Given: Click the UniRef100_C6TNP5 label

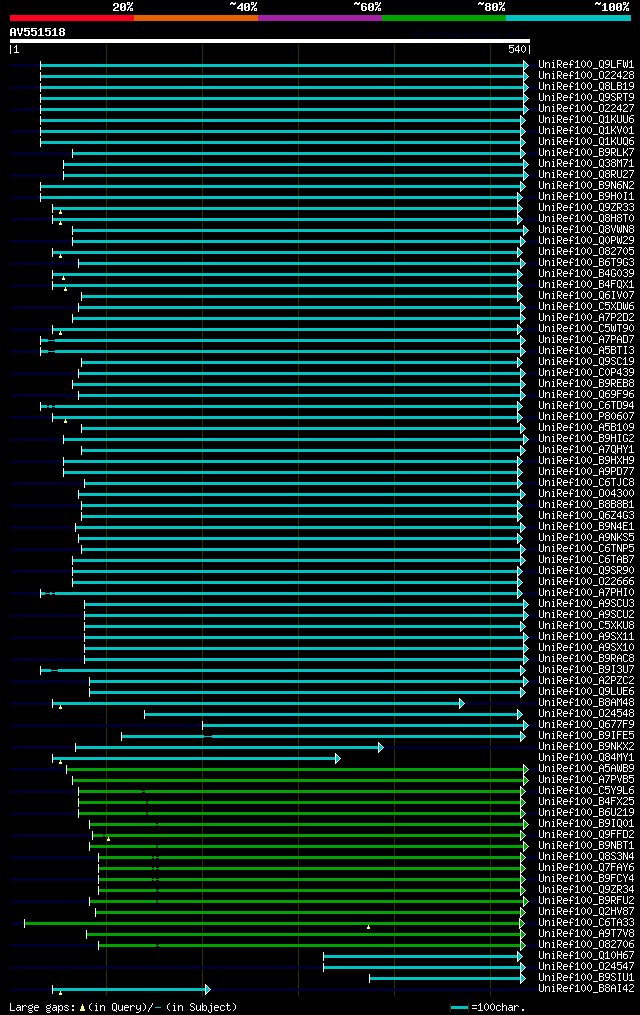Looking at the screenshot, I should click(x=586, y=549).
